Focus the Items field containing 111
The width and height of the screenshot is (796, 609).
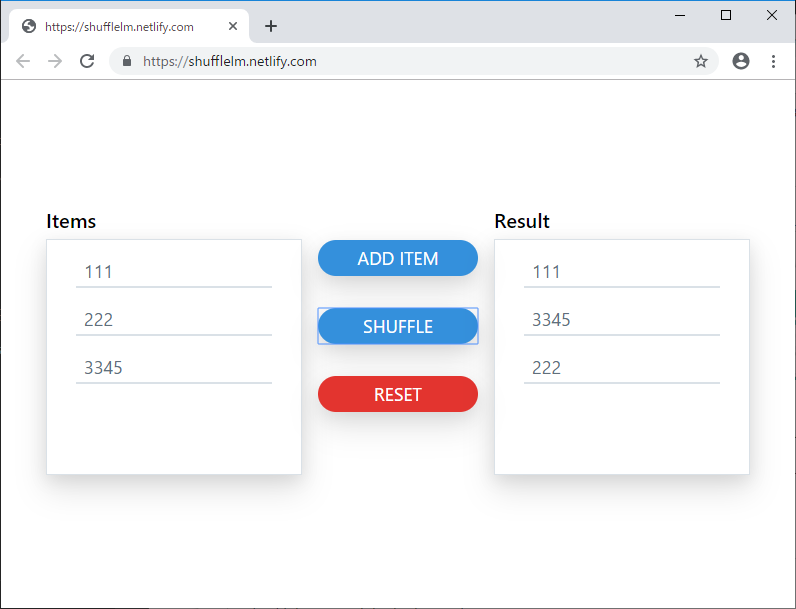coord(174,272)
